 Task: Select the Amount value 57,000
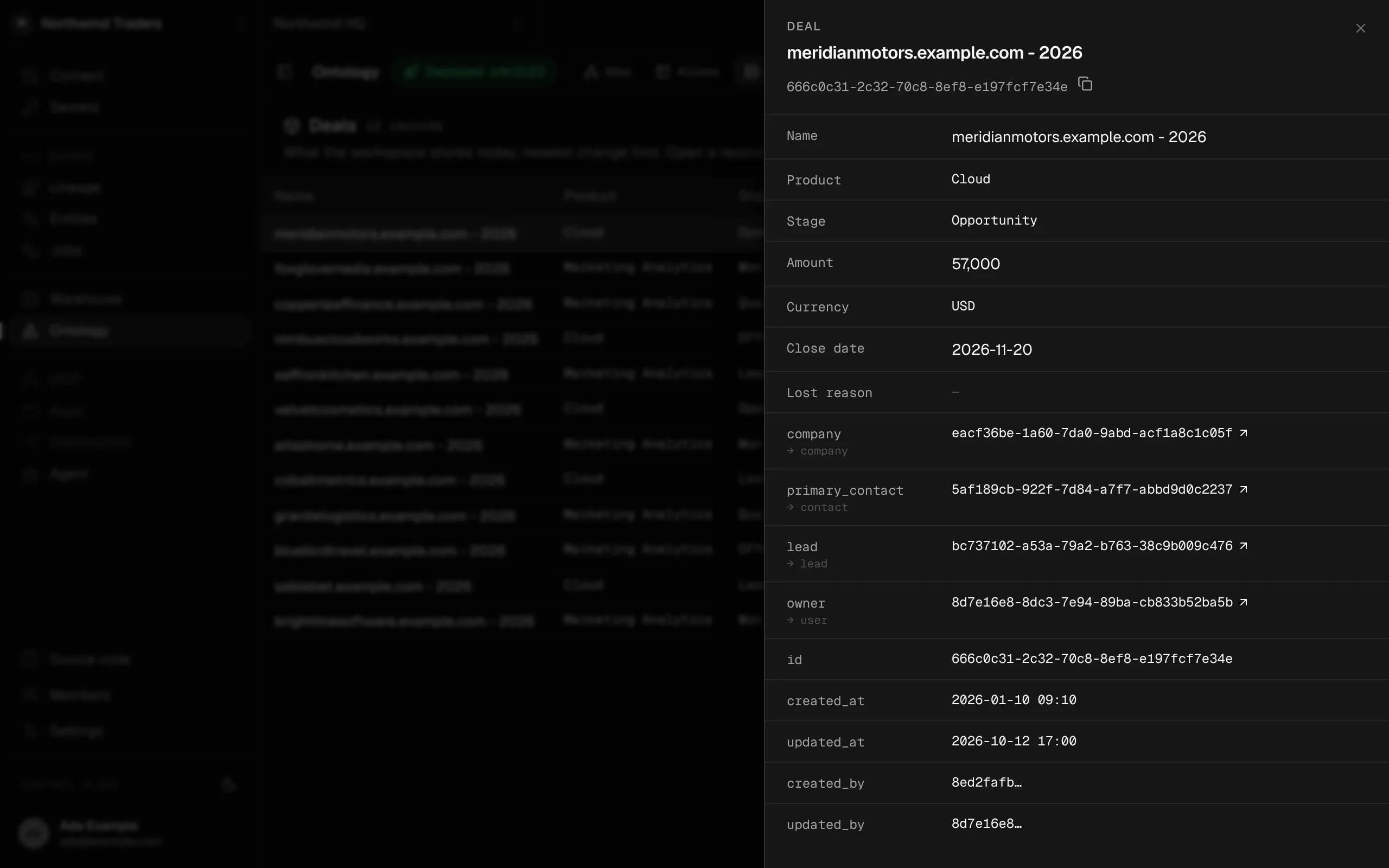tap(976, 264)
